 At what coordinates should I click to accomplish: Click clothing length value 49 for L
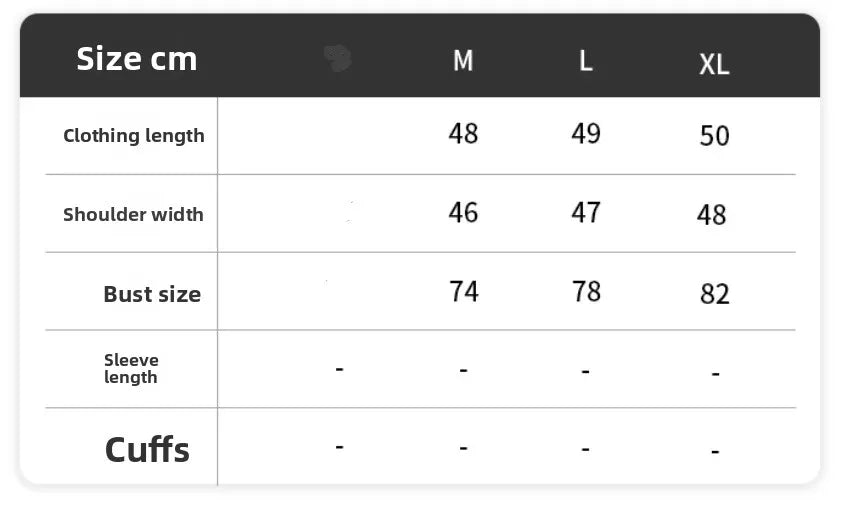pyautogui.click(x=586, y=133)
